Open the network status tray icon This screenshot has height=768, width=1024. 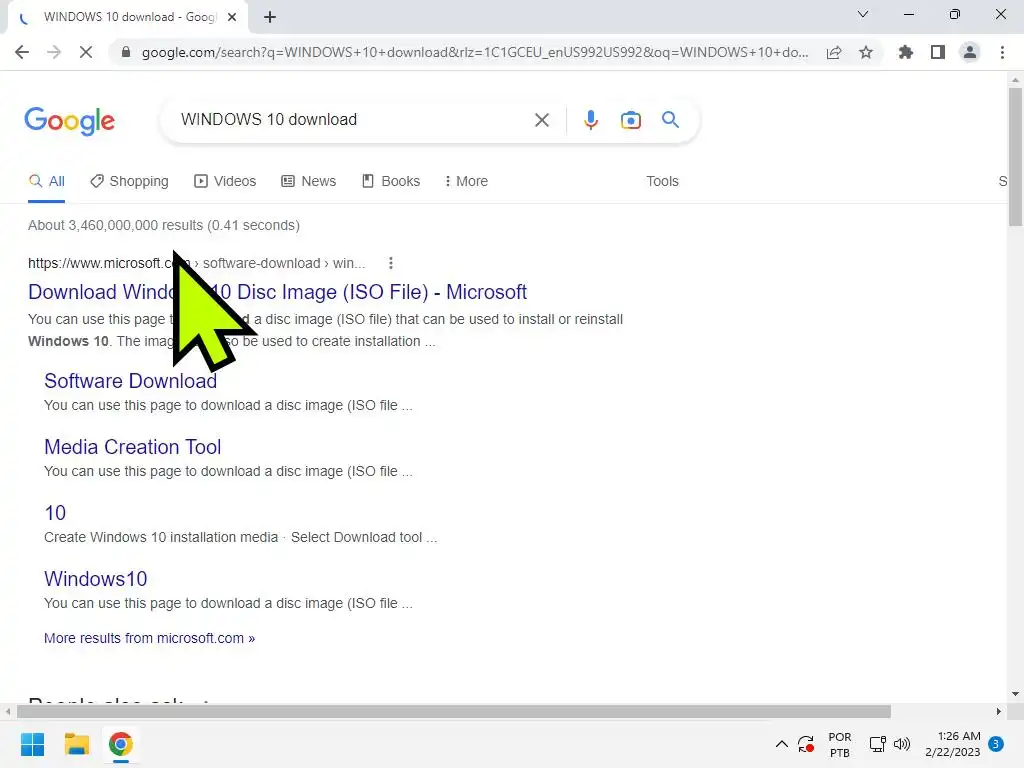click(878, 744)
